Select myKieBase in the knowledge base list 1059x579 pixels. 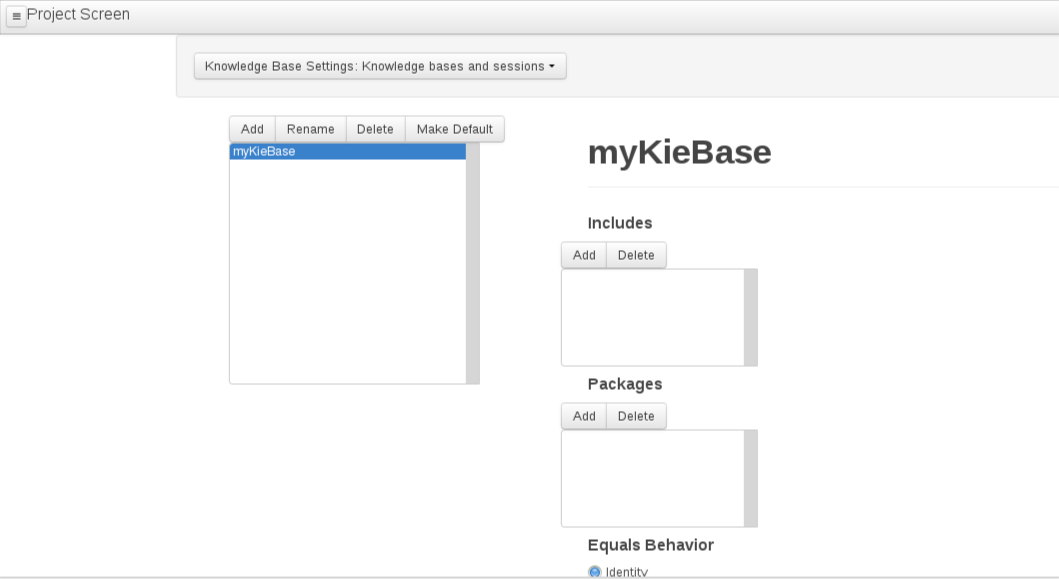348,151
